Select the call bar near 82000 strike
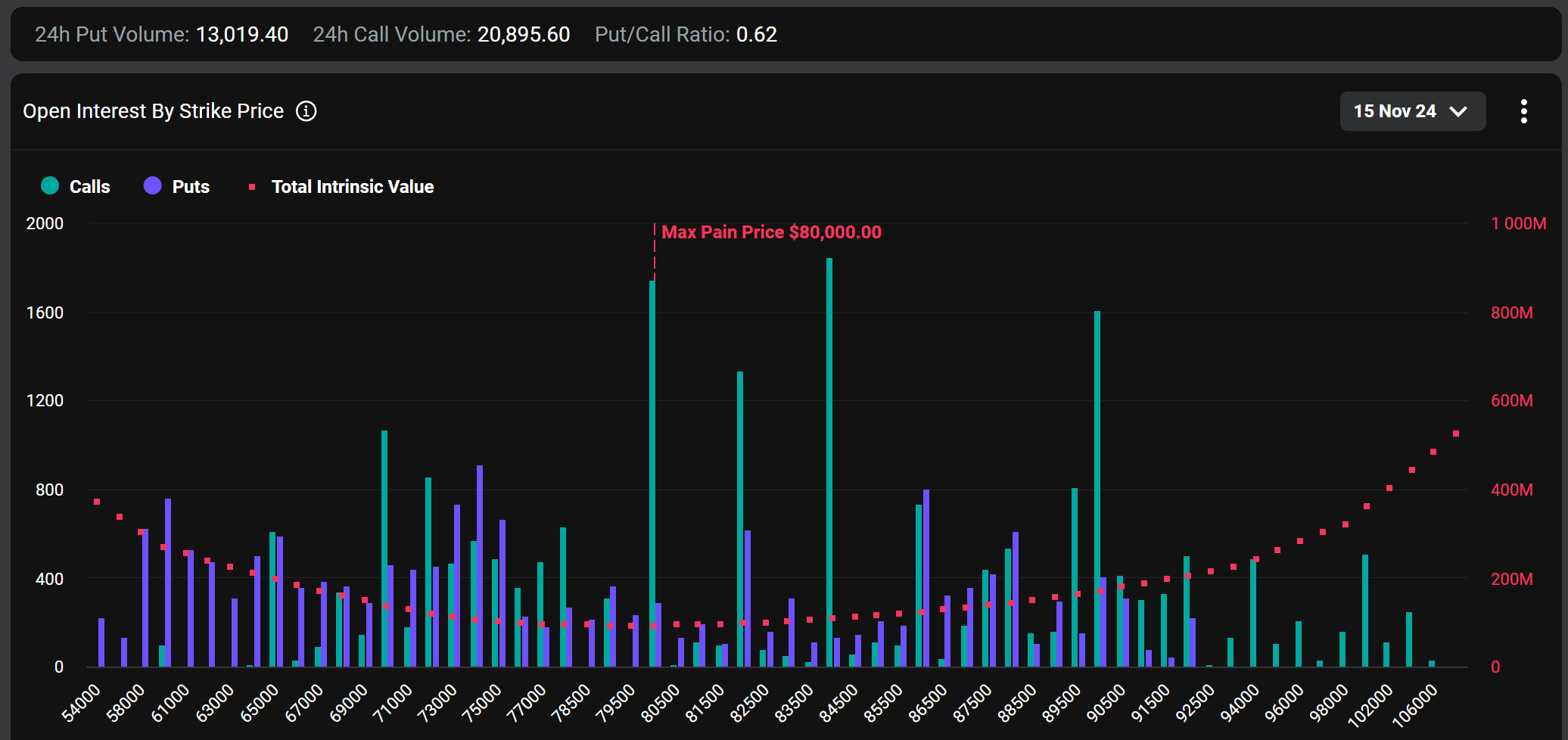Viewport: 1568px width, 740px height. pyautogui.click(x=740, y=519)
